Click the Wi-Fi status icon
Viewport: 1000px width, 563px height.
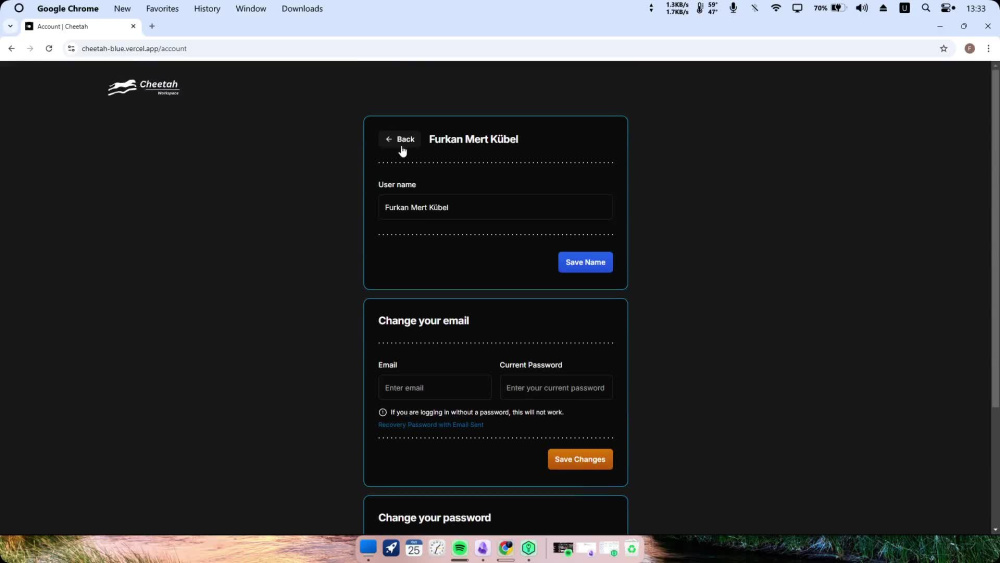(x=776, y=8)
